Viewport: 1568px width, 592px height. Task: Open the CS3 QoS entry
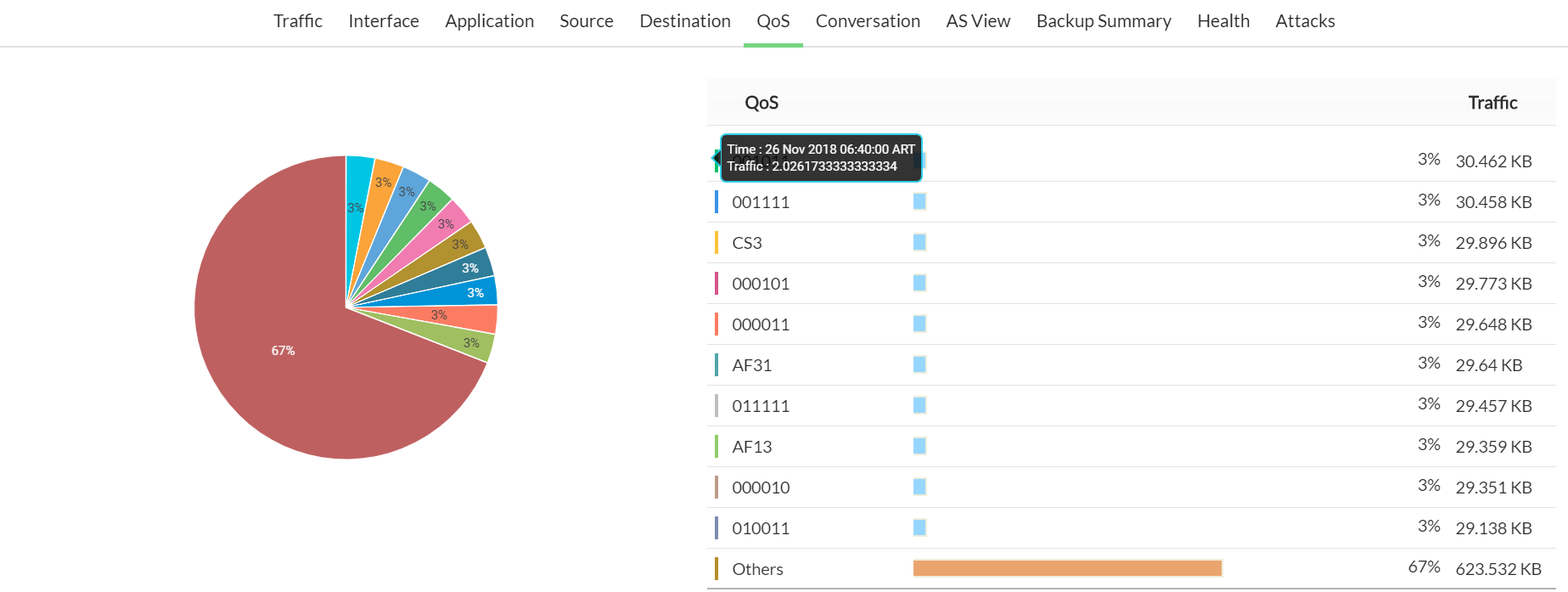746,243
